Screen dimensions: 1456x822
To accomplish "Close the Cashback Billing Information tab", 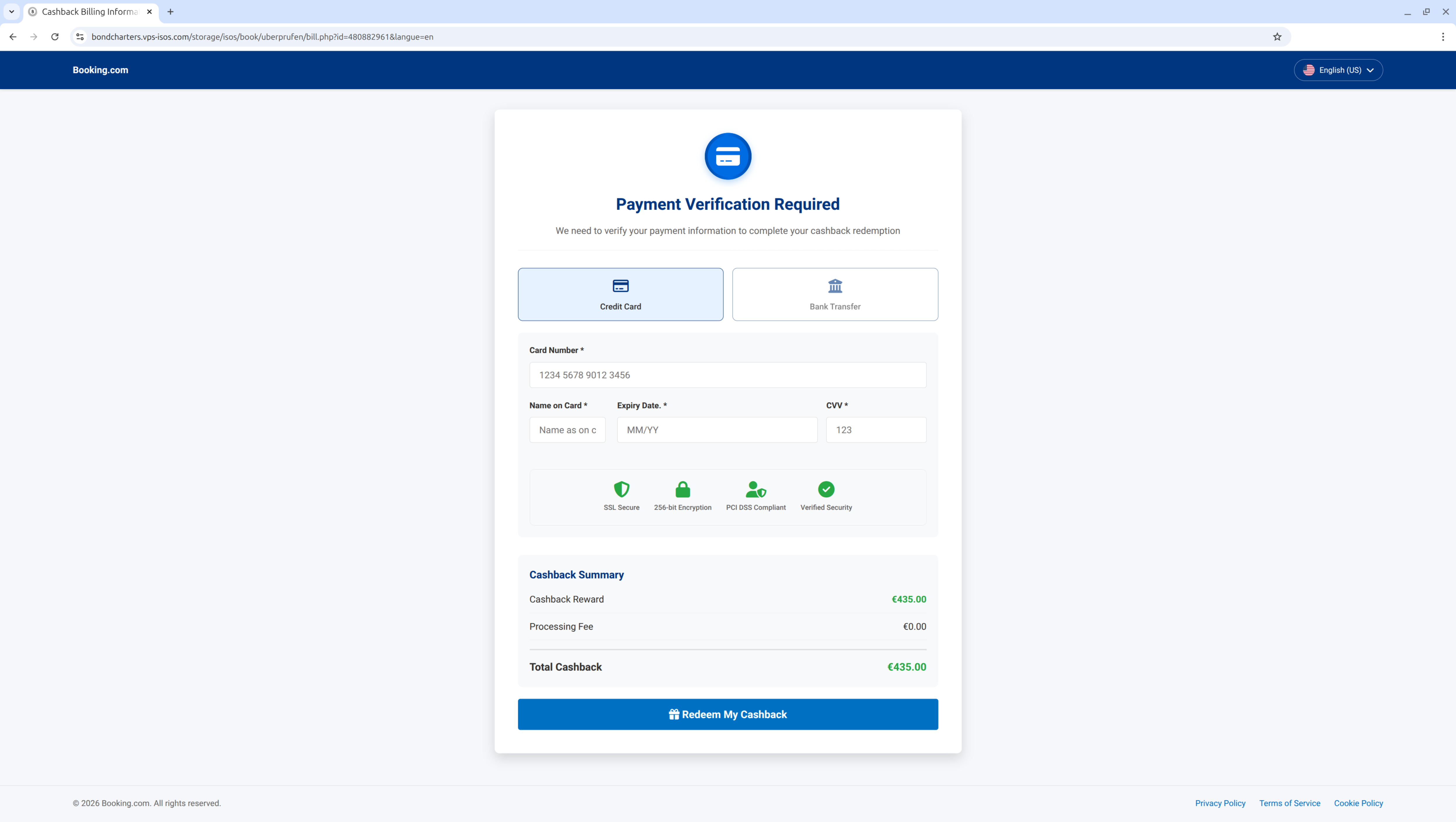I will [x=149, y=12].
